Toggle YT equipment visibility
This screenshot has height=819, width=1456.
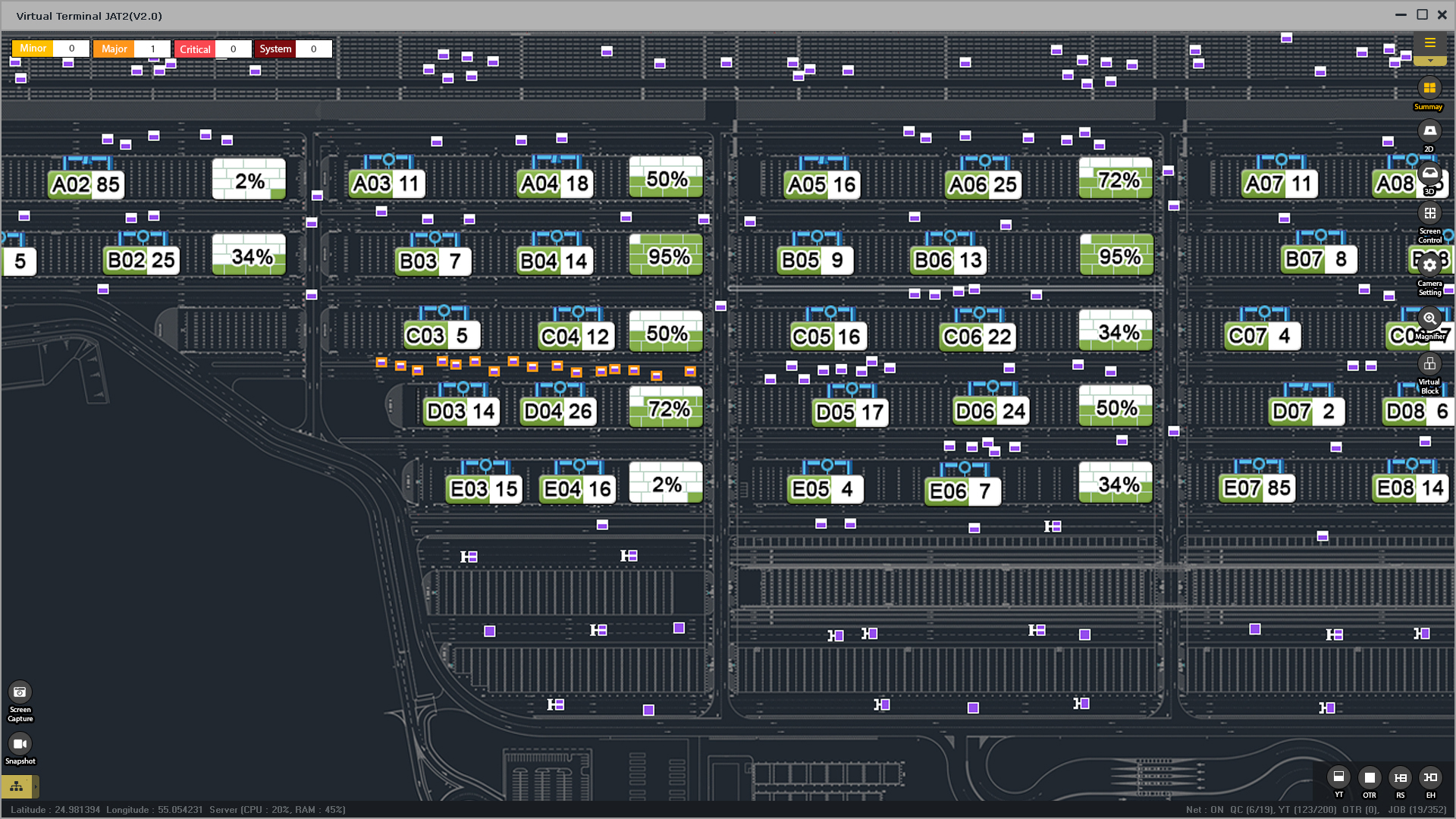pos(1338,777)
